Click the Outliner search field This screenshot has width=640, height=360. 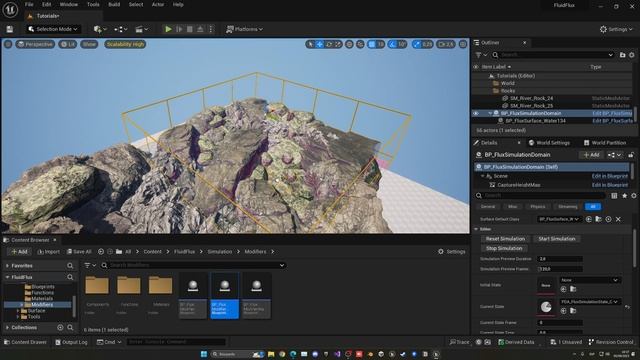pyautogui.click(x=553, y=55)
